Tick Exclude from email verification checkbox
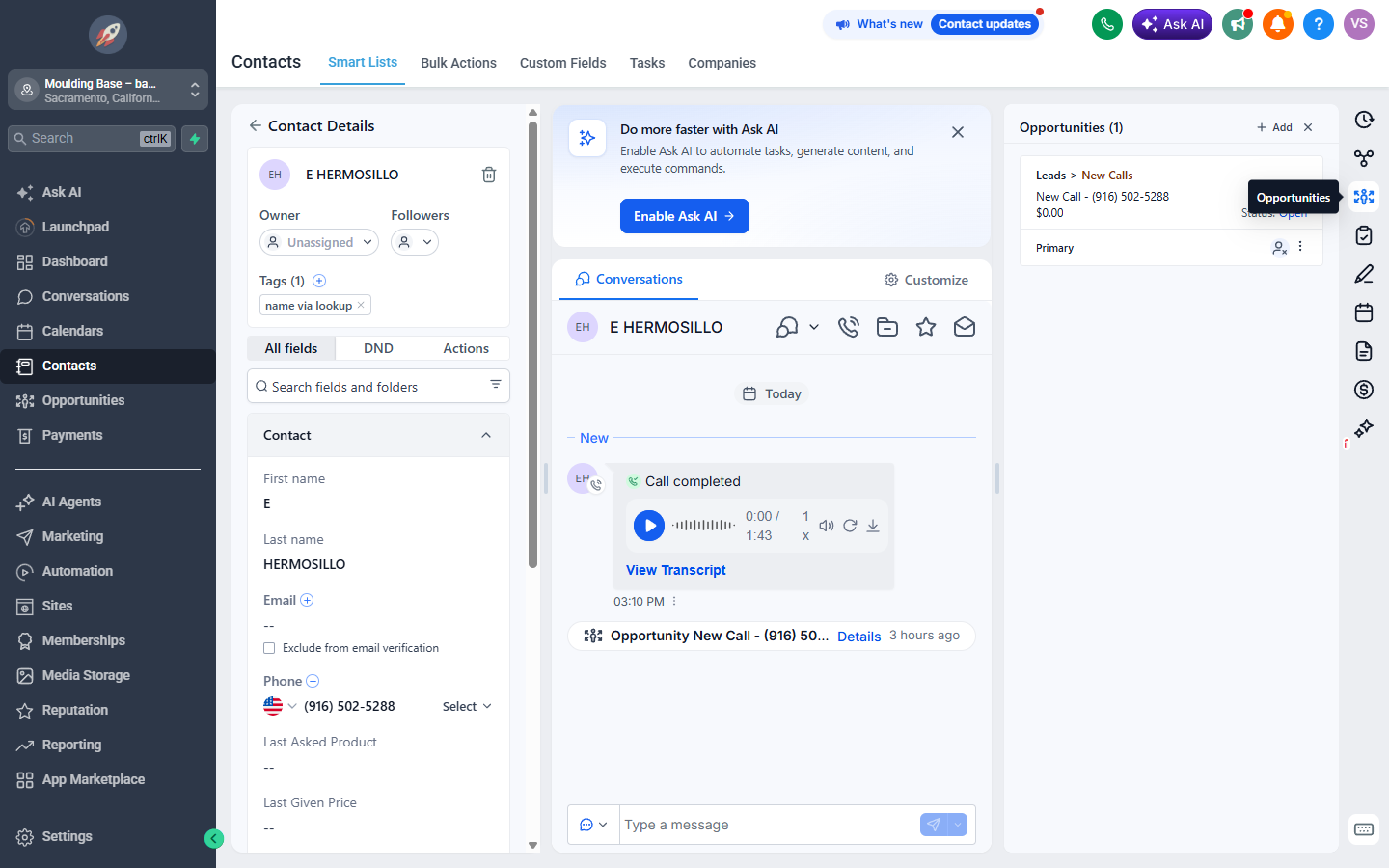Image resolution: width=1389 pixels, height=868 pixels. tap(269, 648)
